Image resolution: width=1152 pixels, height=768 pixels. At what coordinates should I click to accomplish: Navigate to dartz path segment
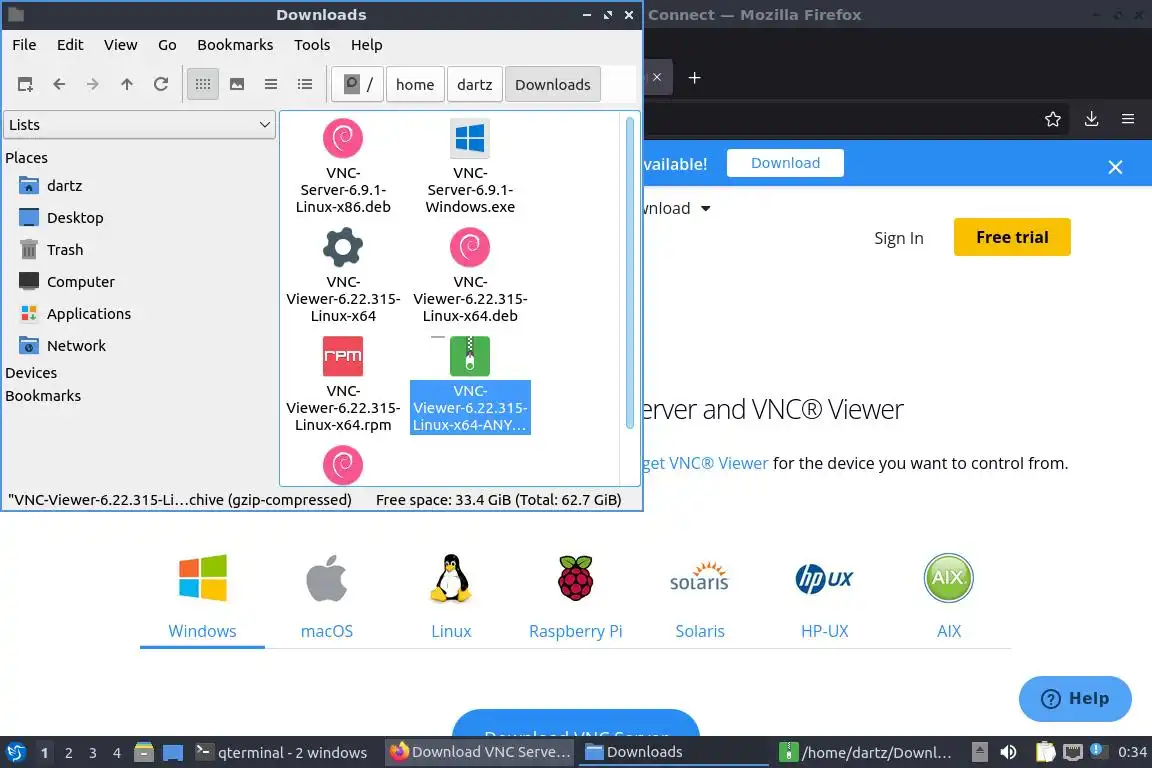475,85
